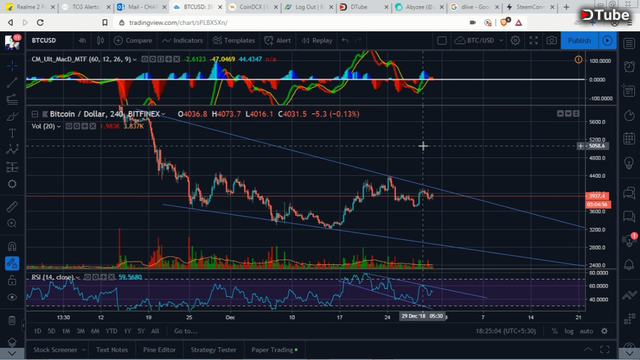Open Compare symbol dialog
Screen dimensions: 640x360
(x=133, y=40)
